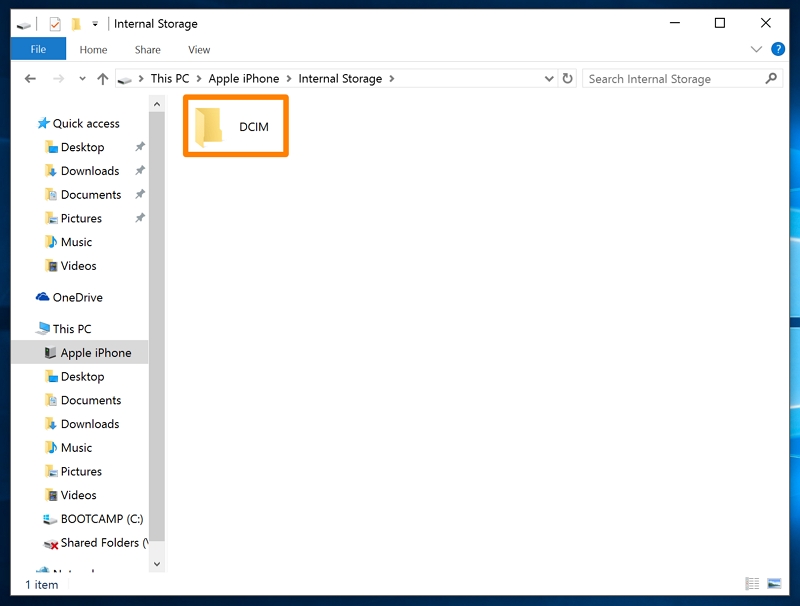Click the Help question mark icon

(x=778, y=49)
